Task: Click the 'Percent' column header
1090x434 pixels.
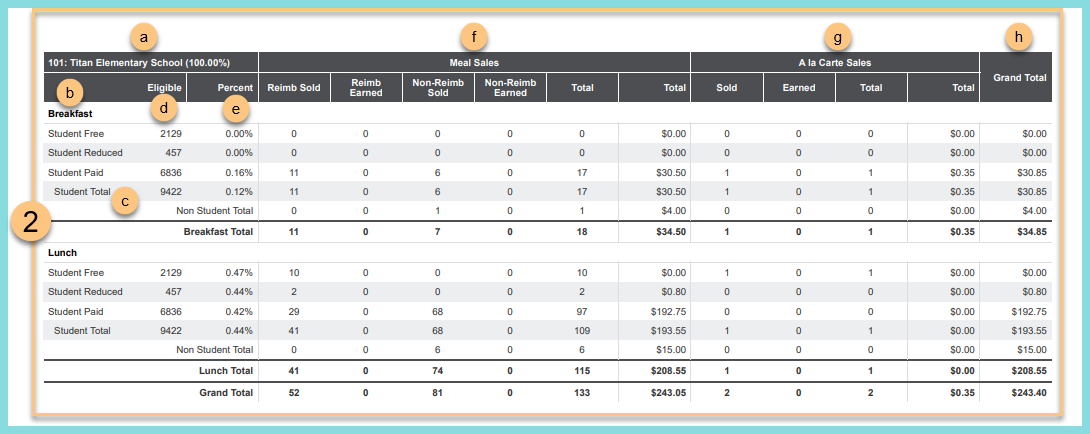Action: click(235, 88)
